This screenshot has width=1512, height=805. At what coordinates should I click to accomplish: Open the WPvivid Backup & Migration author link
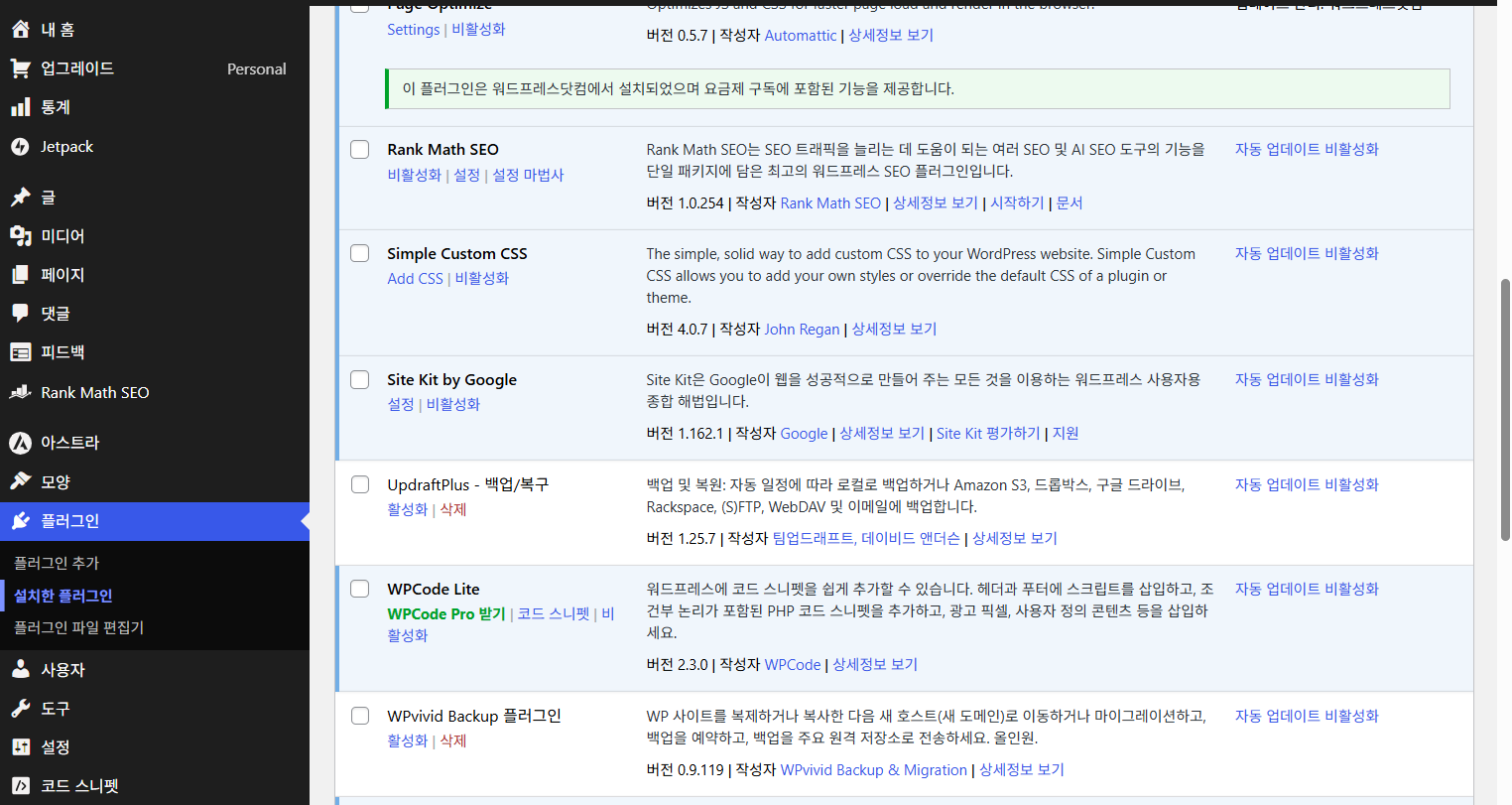(874, 770)
